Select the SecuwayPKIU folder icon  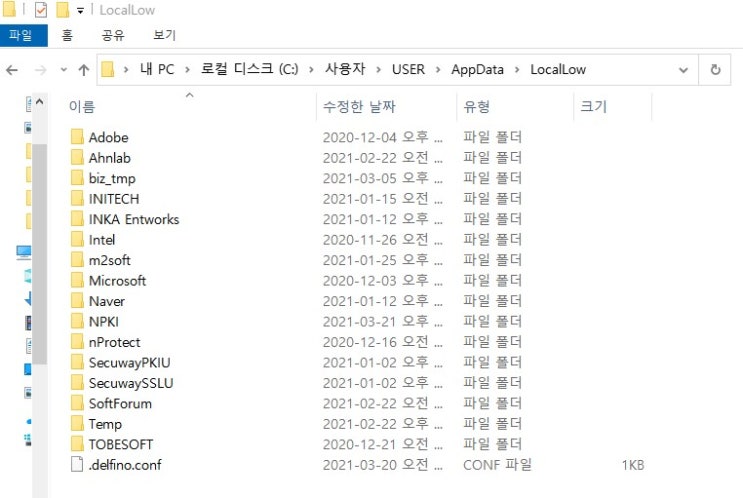(77, 362)
